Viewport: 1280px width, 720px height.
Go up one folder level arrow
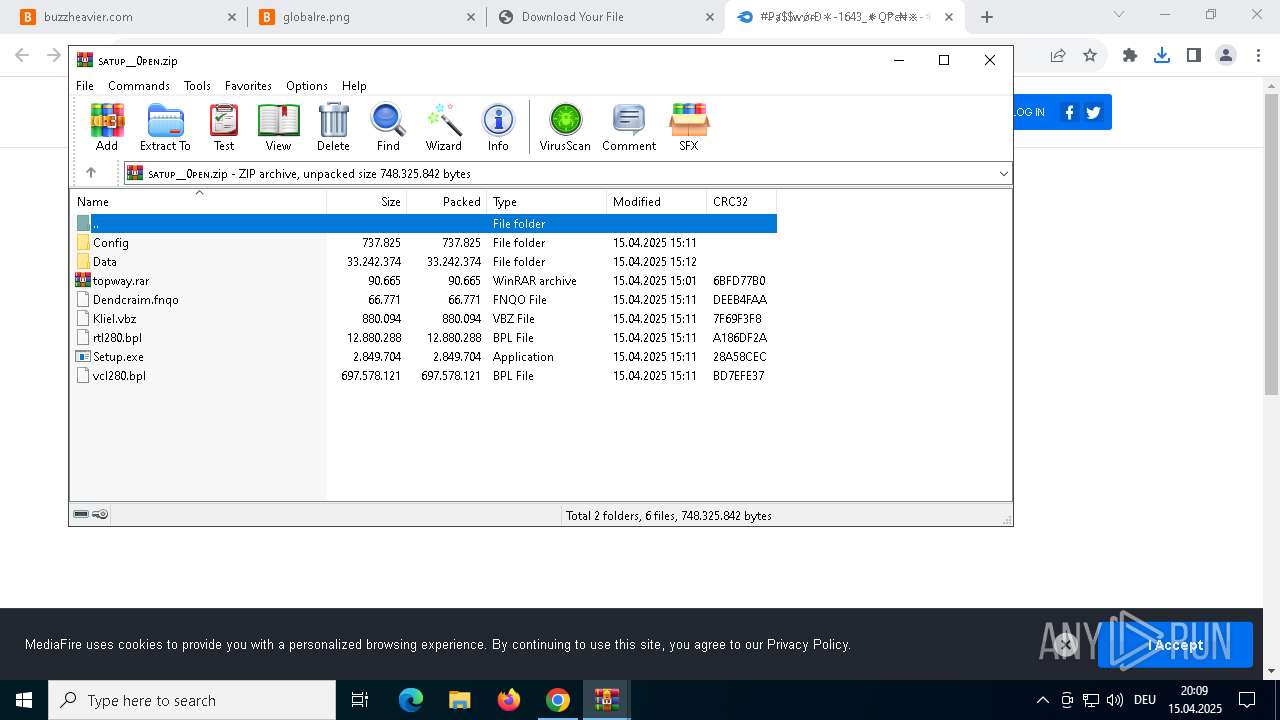(91, 173)
